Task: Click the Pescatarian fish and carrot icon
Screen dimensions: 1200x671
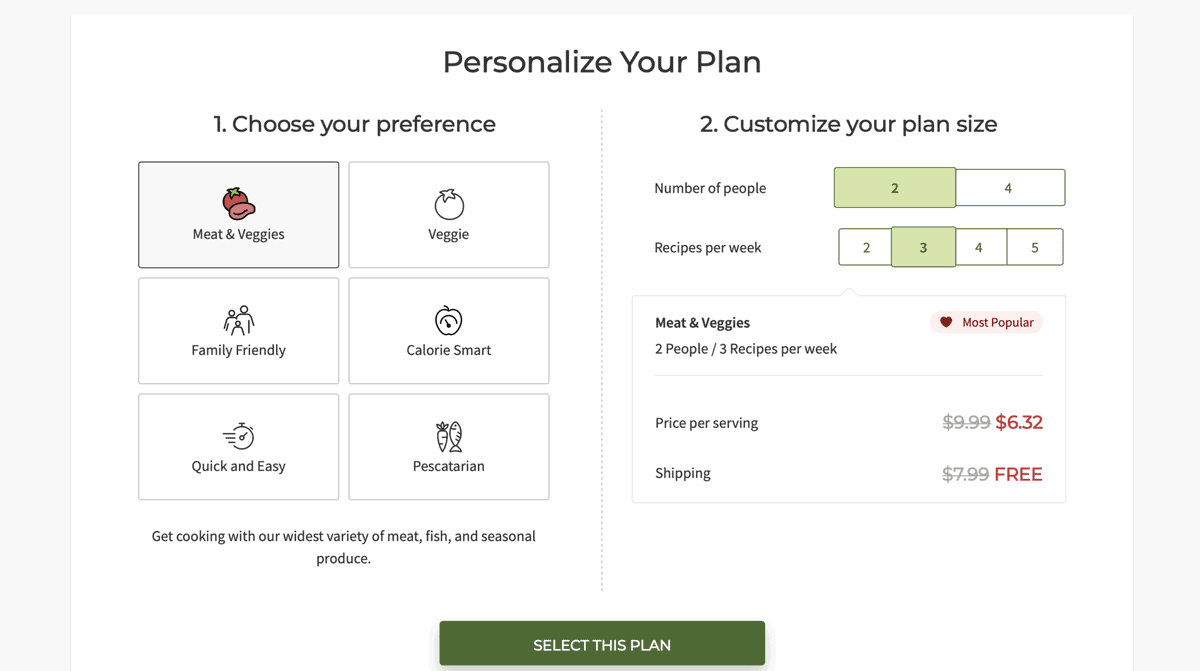Action: tap(449, 436)
